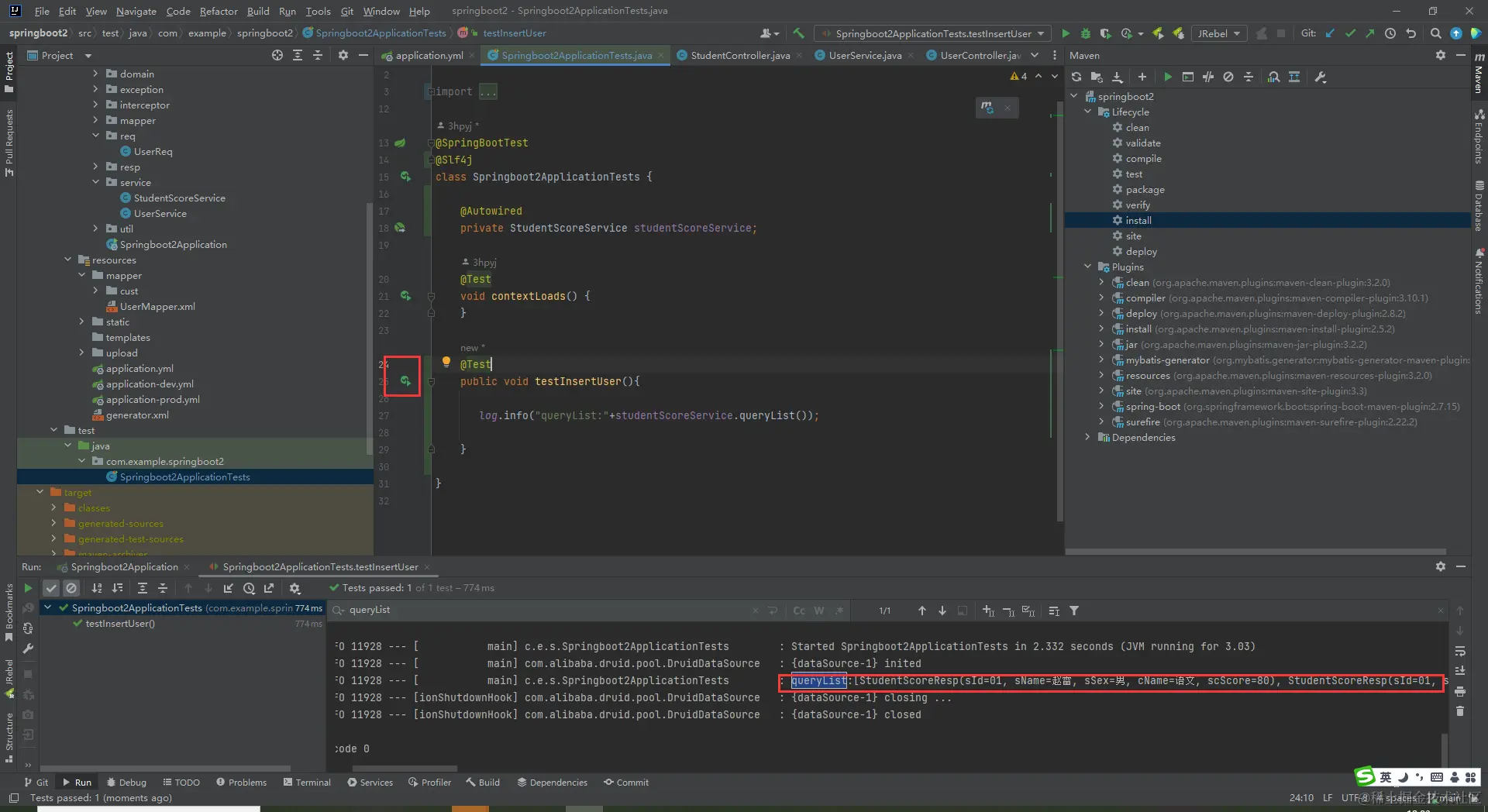Download Maven sources and documentation icon
This screenshot has width=1488, height=812.
pos(1118,77)
